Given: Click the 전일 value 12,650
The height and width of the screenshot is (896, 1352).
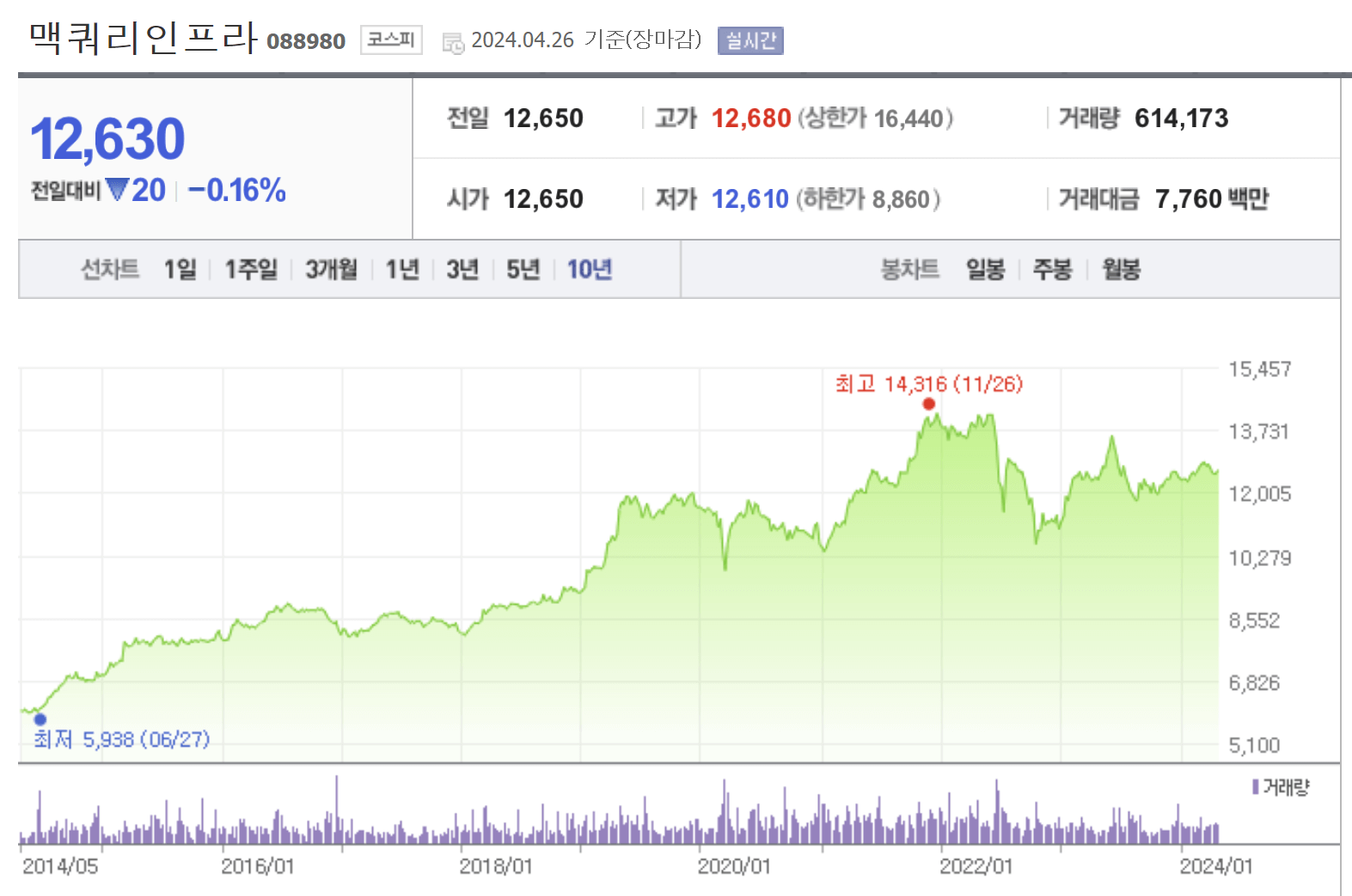Looking at the screenshot, I should pos(543,118).
